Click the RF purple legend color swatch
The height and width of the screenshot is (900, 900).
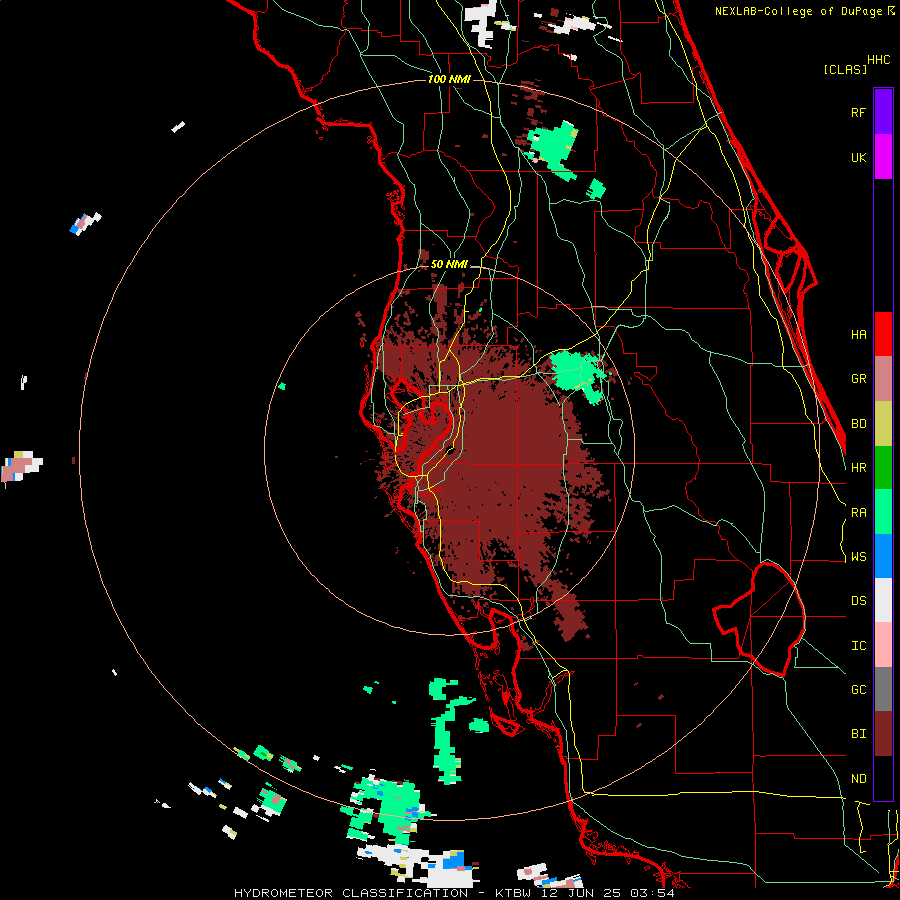pyautogui.click(x=883, y=112)
